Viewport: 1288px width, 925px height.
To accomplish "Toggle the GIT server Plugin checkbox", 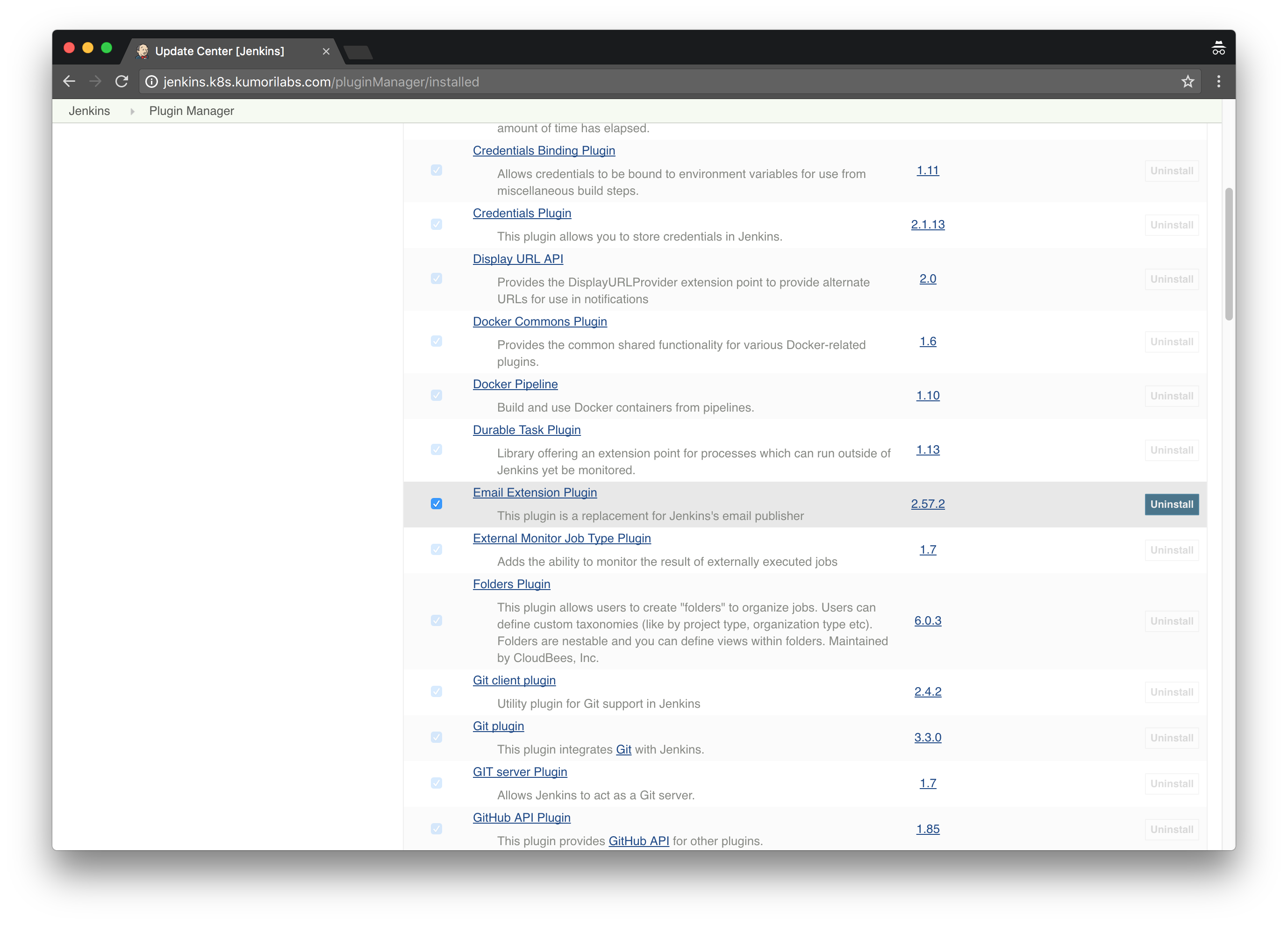I will point(436,783).
